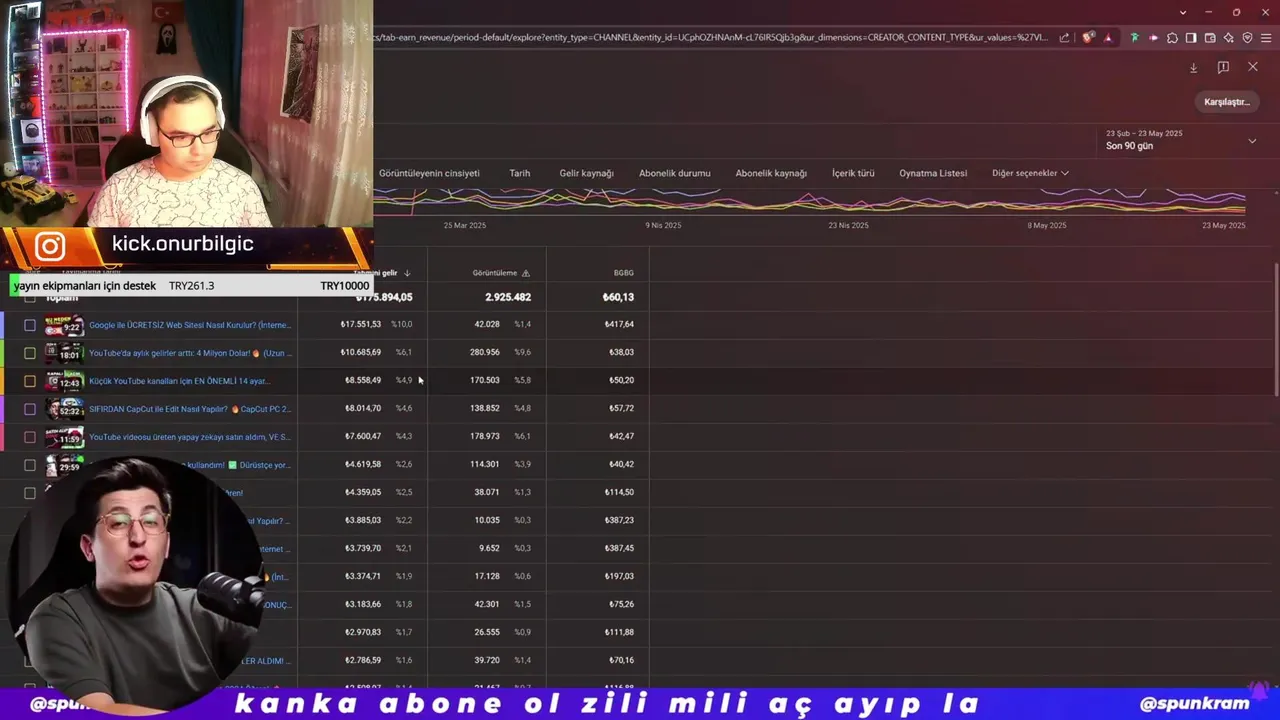Click the browser address bar URL
The image size is (1280, 720).
click(x=710, y=38)
